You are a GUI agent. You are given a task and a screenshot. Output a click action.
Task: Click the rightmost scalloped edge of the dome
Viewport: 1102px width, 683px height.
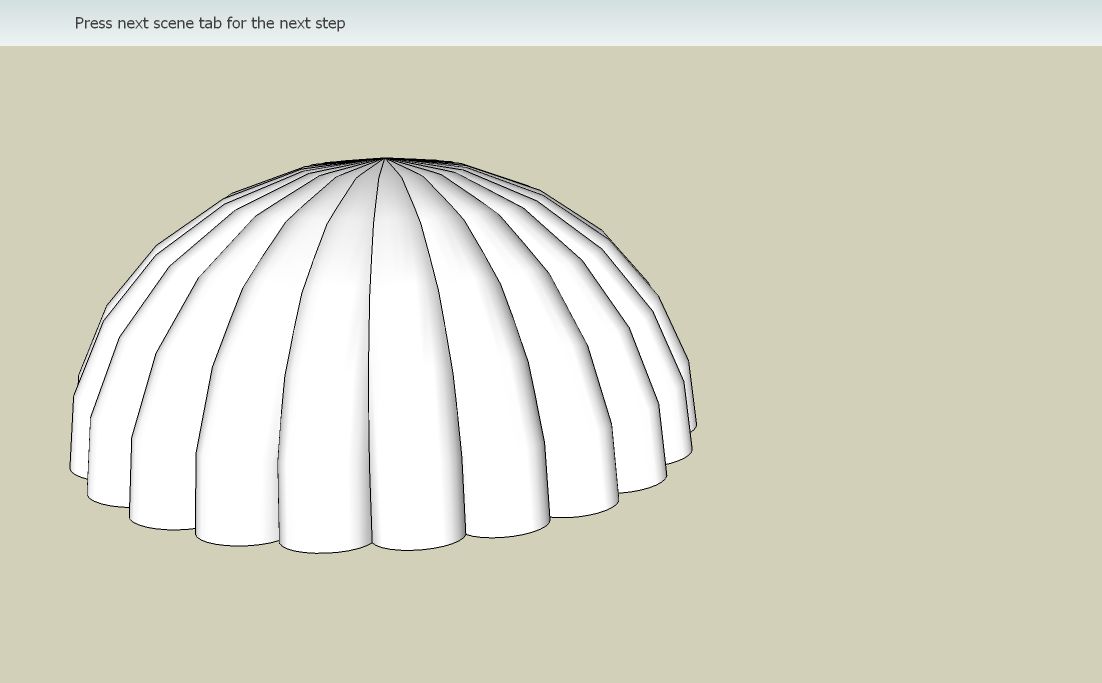(692, 420)
